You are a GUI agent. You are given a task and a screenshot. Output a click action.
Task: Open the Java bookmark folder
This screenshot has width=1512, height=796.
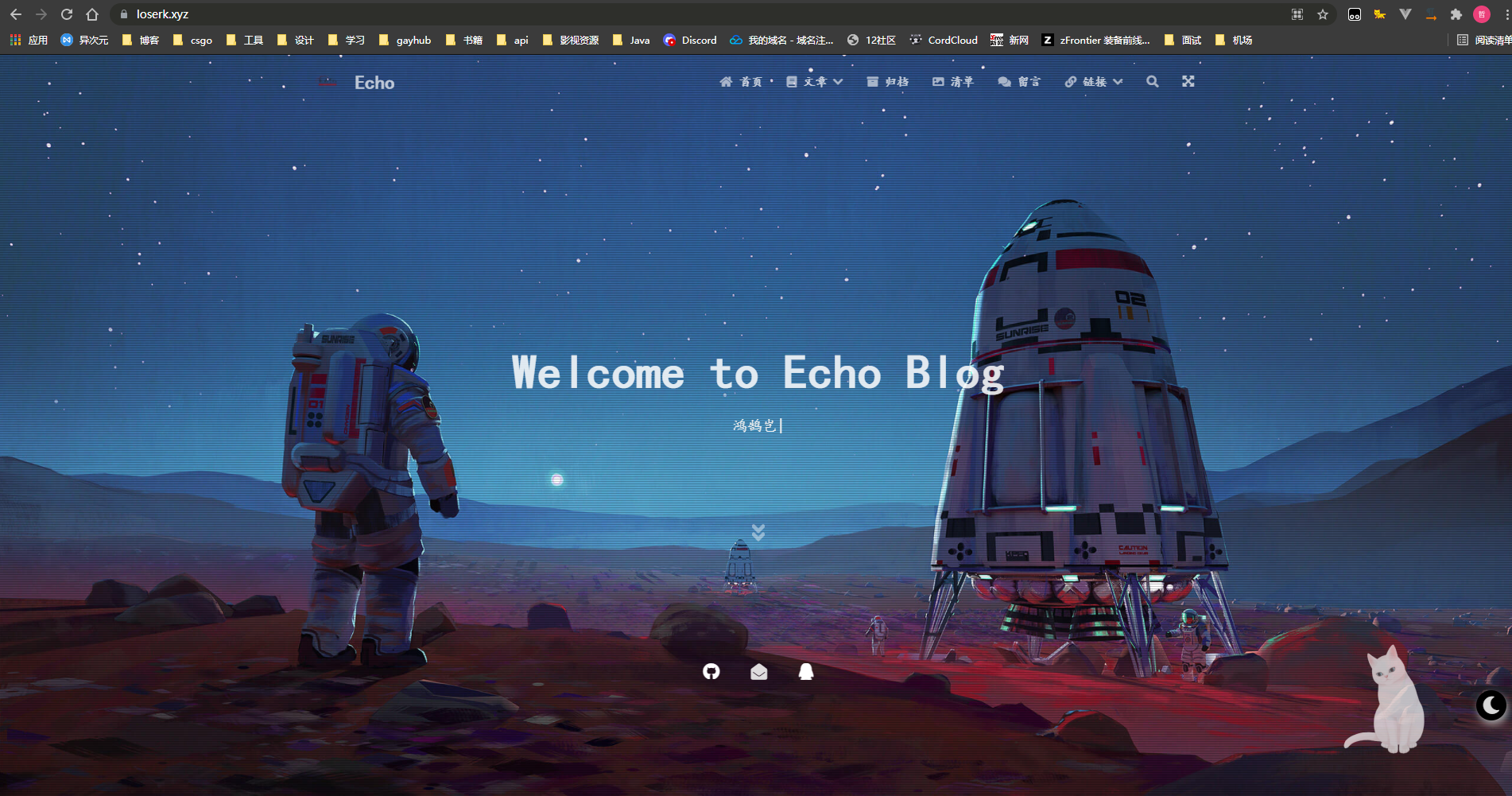pyautogui.click(x=631, y=40)
